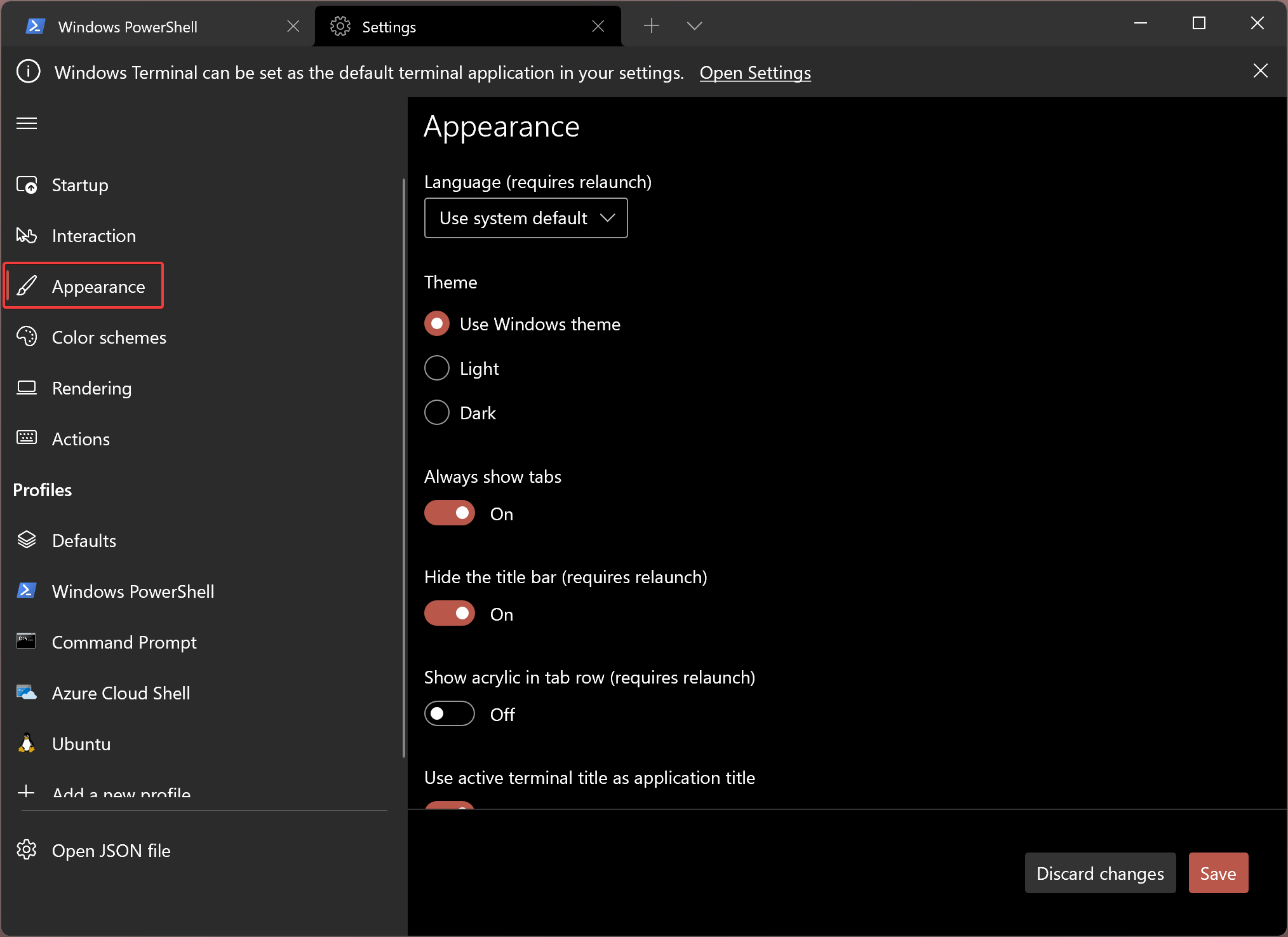Switch to the Settings tab
The image size is (1288, 937).
pyautogui.click(x=467, y=27)
